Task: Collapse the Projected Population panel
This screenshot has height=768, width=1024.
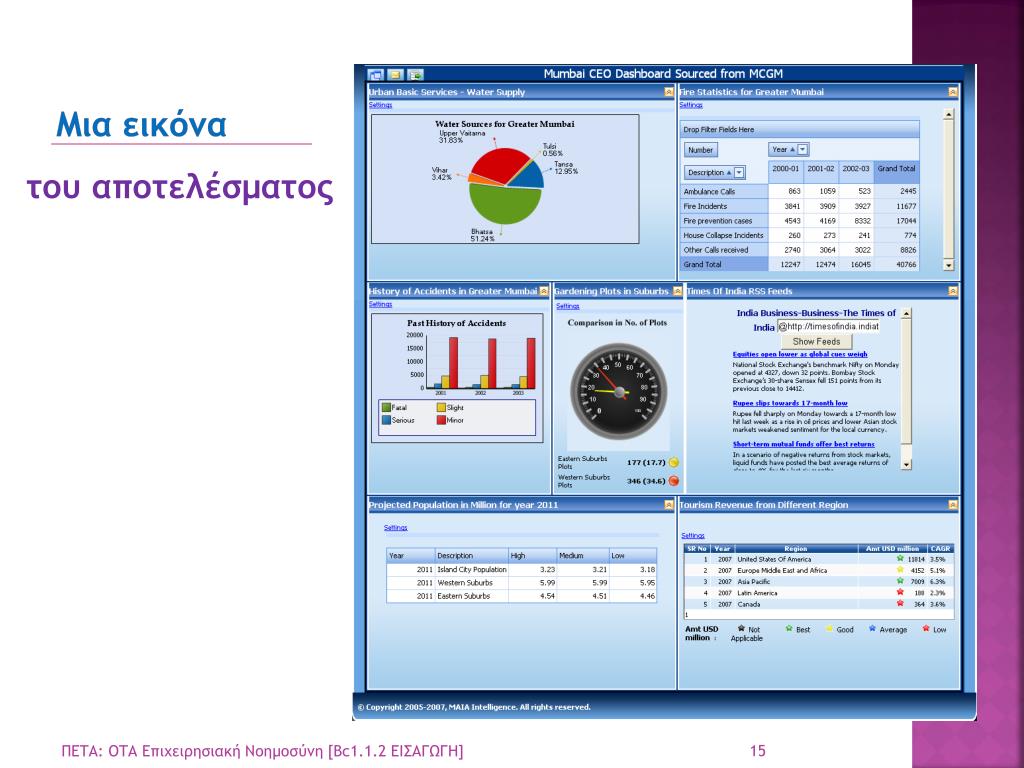Action: [x=668, y=505]
